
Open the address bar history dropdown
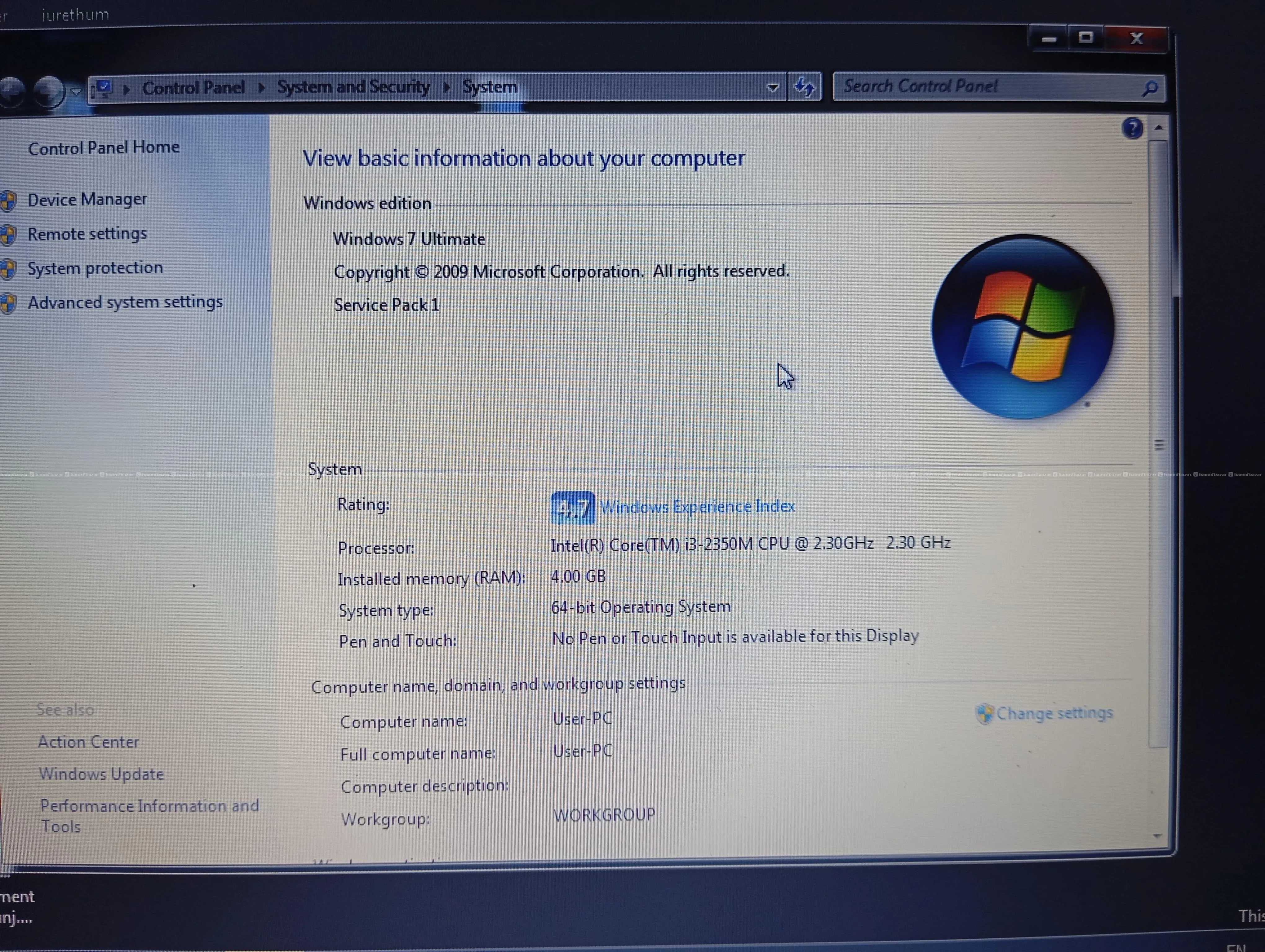(x=773, y=88)
